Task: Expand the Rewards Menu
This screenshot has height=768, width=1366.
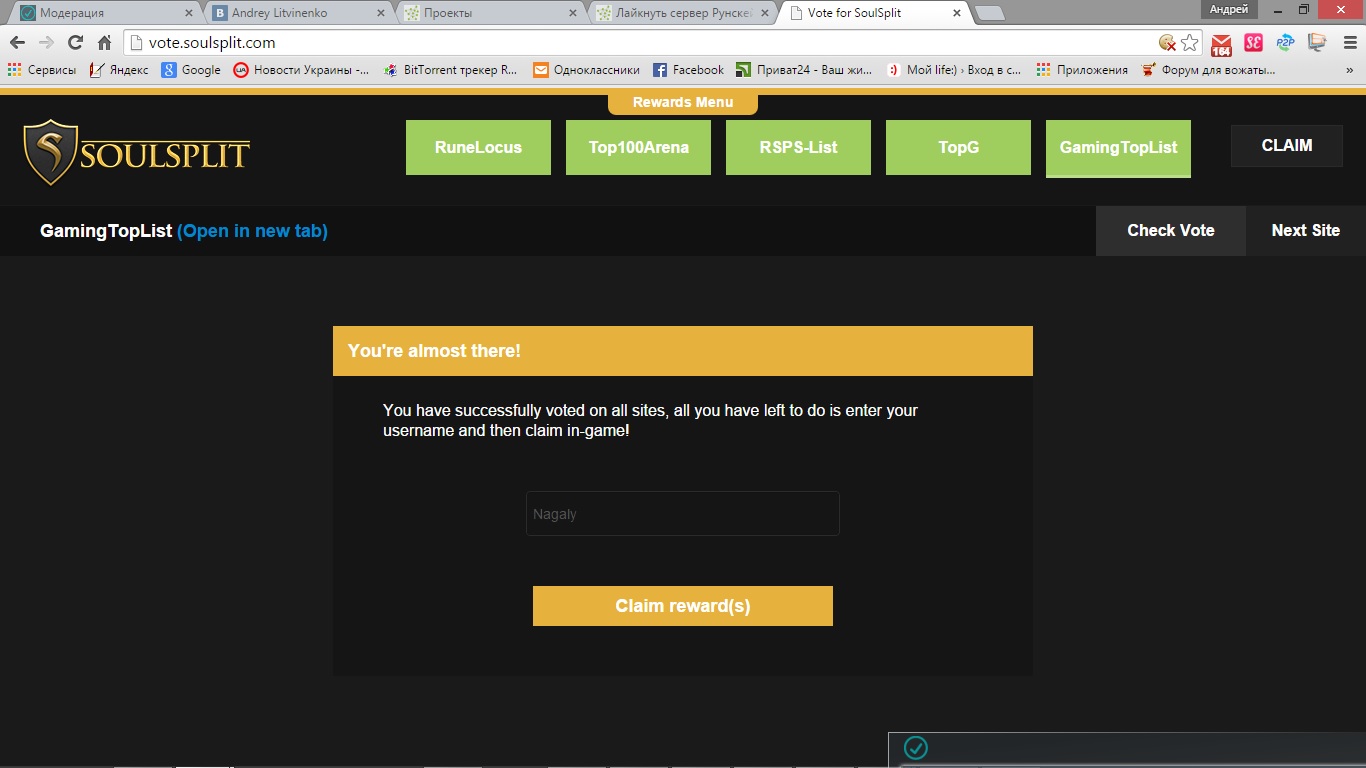Action: pyautogui.click(x=683, y=102)
